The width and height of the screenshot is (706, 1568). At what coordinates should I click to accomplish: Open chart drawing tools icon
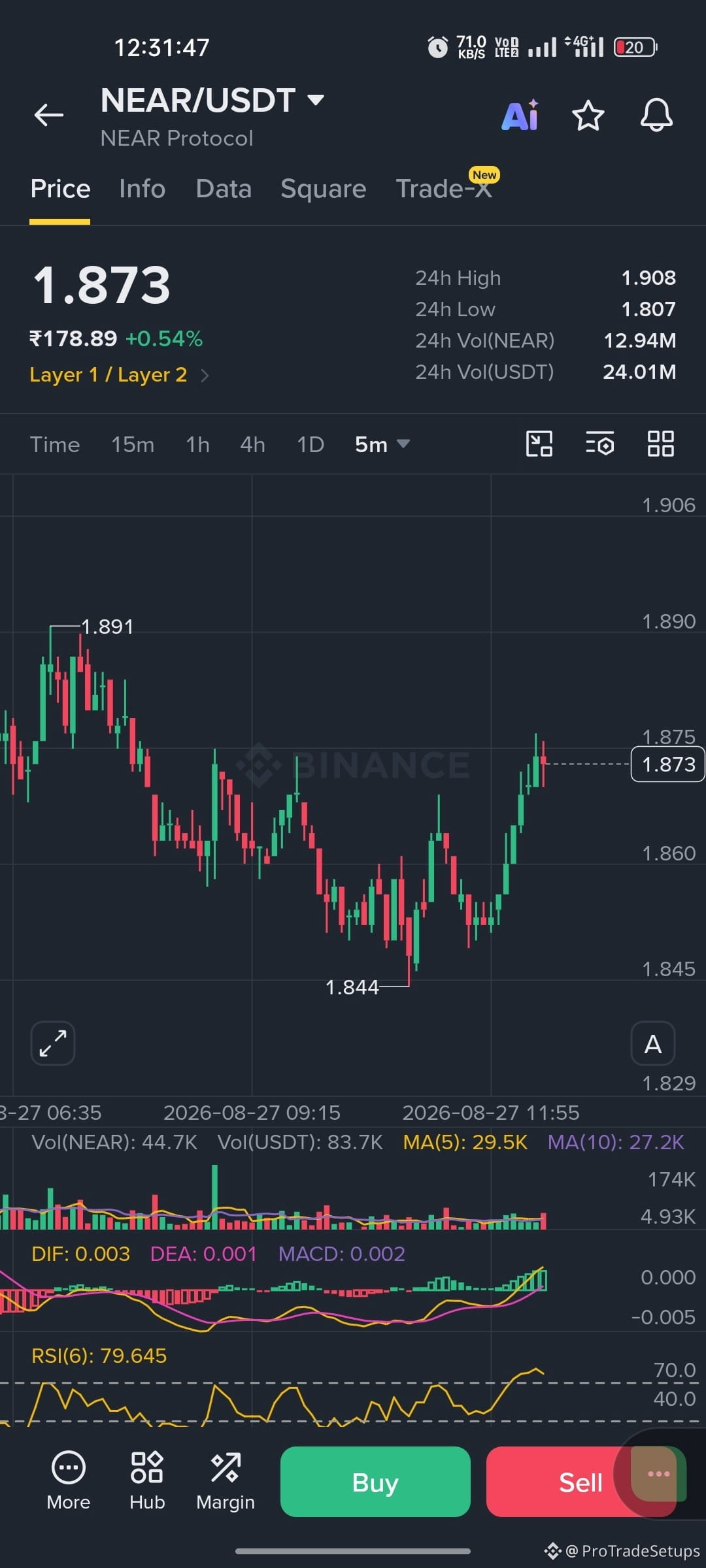point(539,444)
